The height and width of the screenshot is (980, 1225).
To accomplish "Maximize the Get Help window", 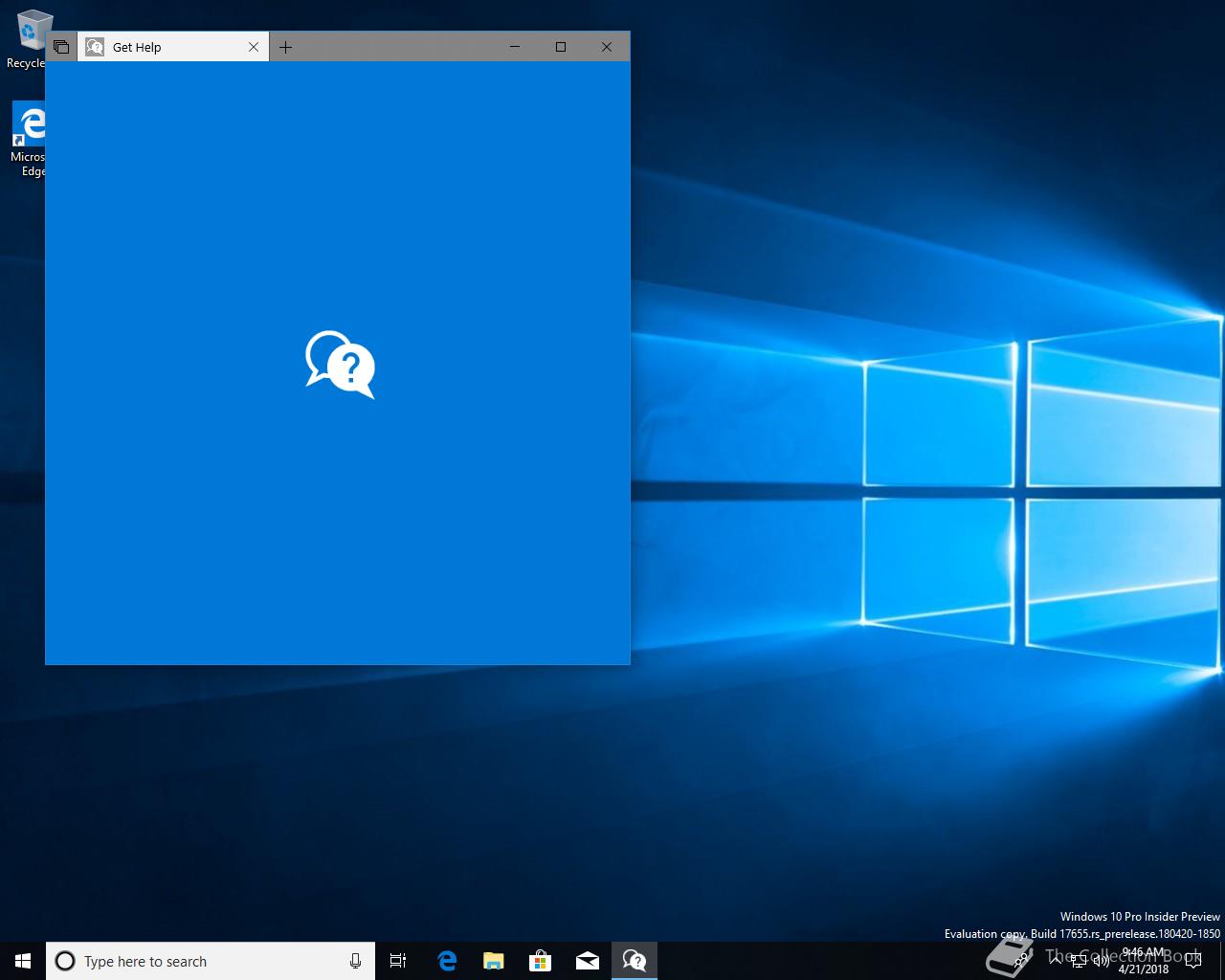I will (x=561, y=47).
